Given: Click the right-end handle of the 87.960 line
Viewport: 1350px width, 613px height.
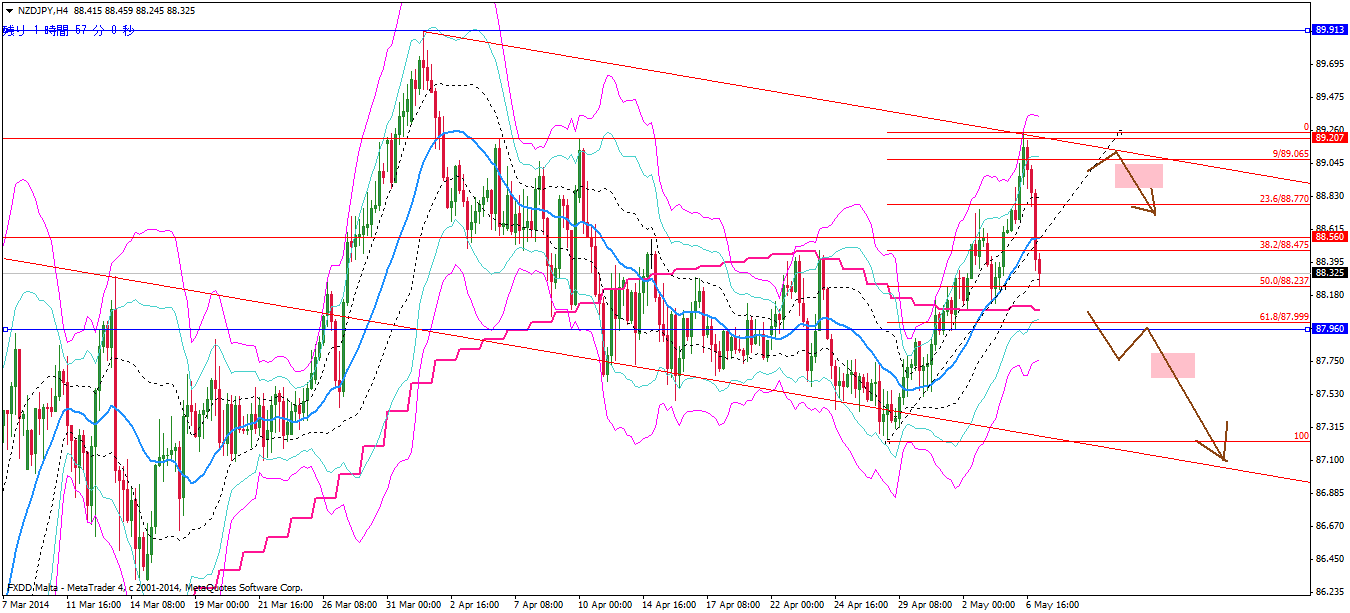Looking at the screenshot, I should [1309, 329].
